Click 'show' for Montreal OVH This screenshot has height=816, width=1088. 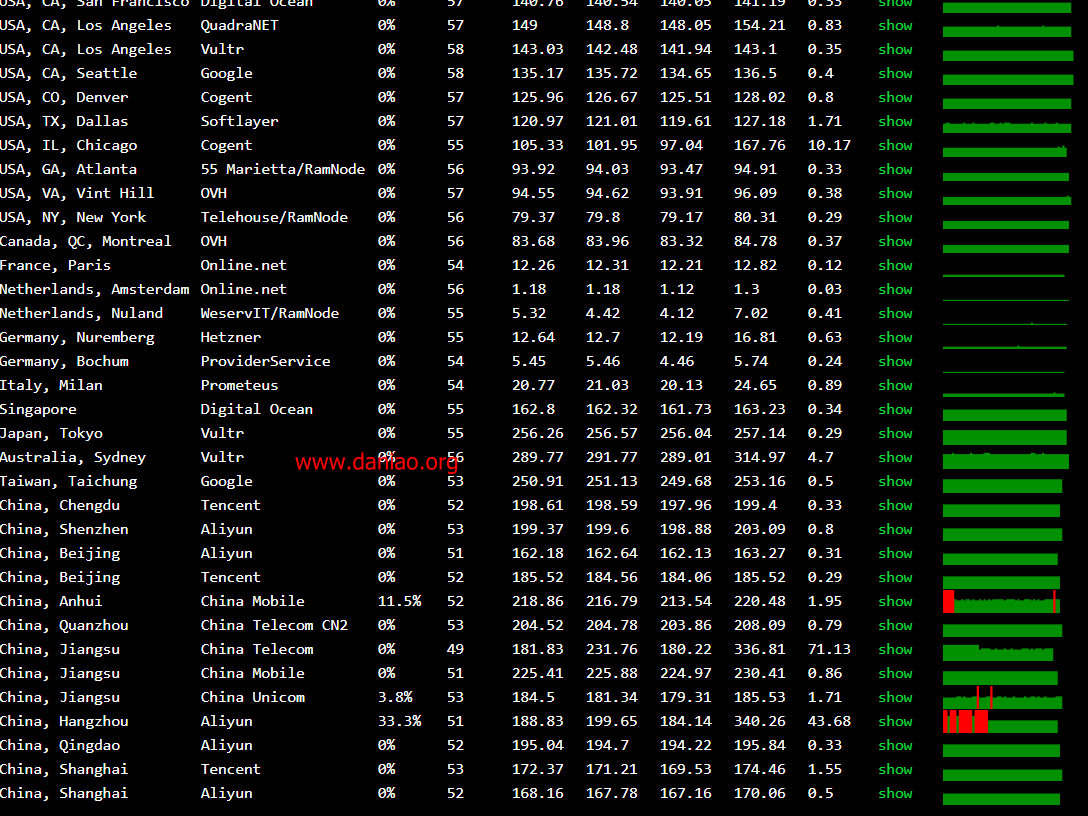895,241
